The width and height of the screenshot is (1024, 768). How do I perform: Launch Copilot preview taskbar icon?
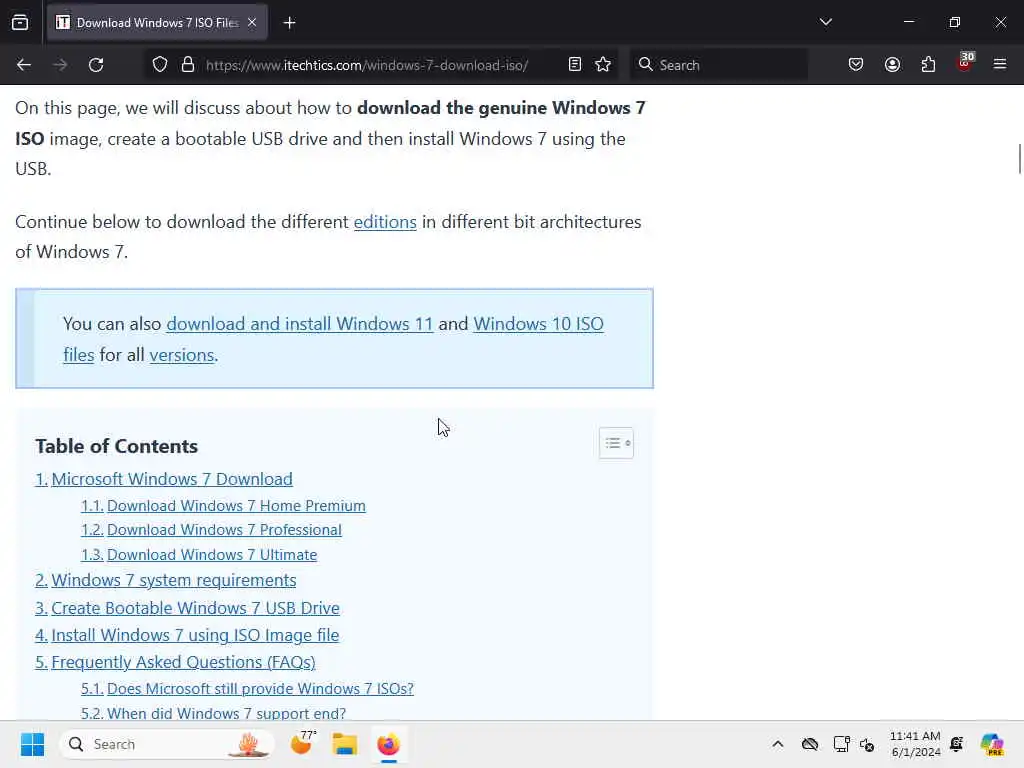coord(992,744)
